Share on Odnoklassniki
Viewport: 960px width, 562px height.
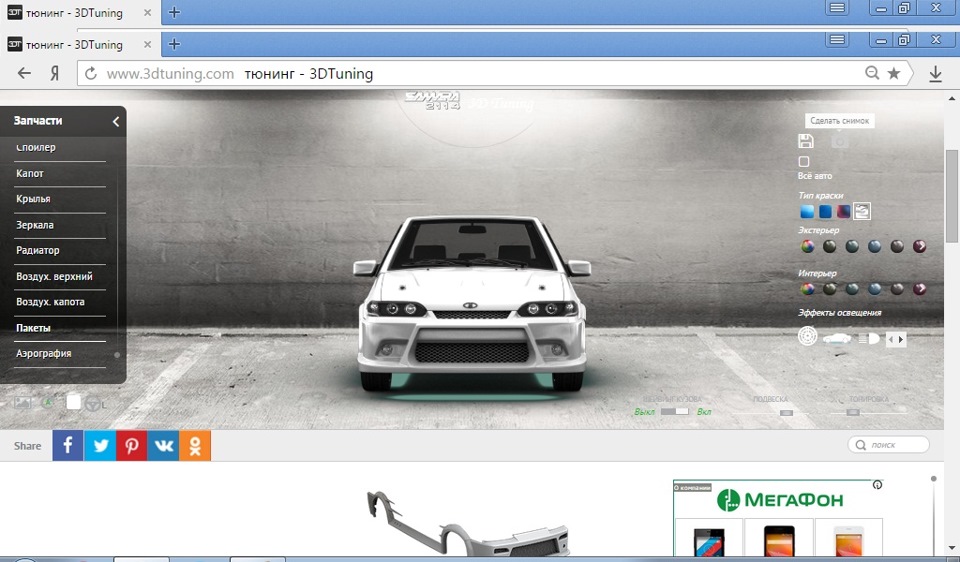195,445
